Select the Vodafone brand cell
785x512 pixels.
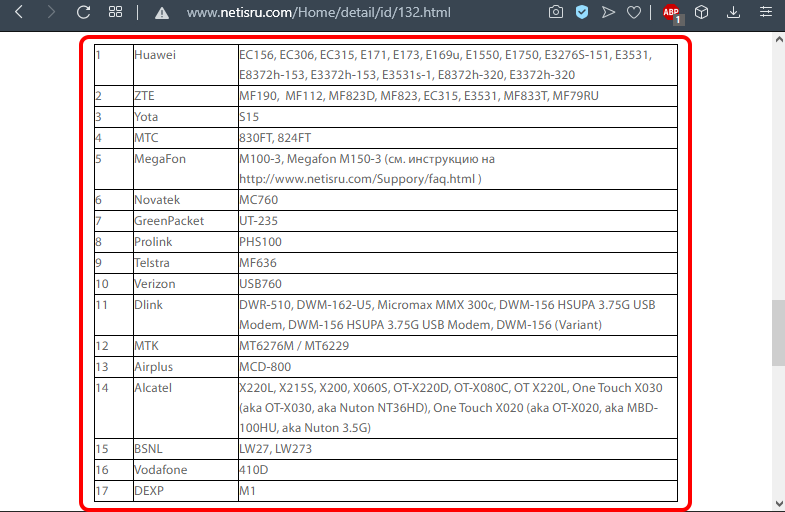(186, 470)
